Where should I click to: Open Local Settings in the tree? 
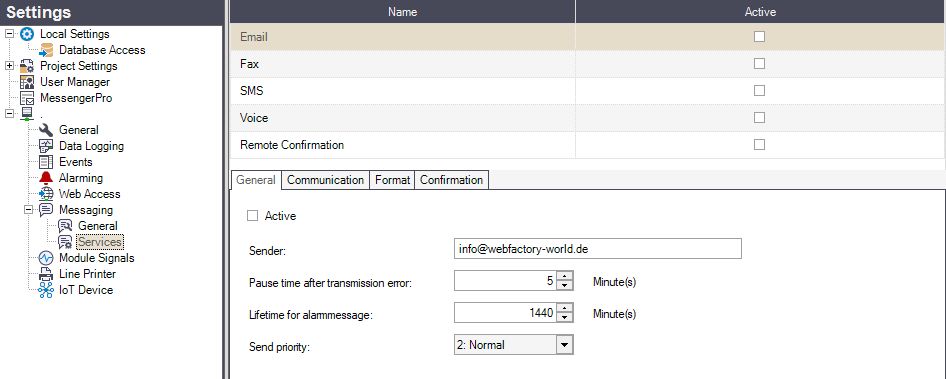click(x=75, y=34)
